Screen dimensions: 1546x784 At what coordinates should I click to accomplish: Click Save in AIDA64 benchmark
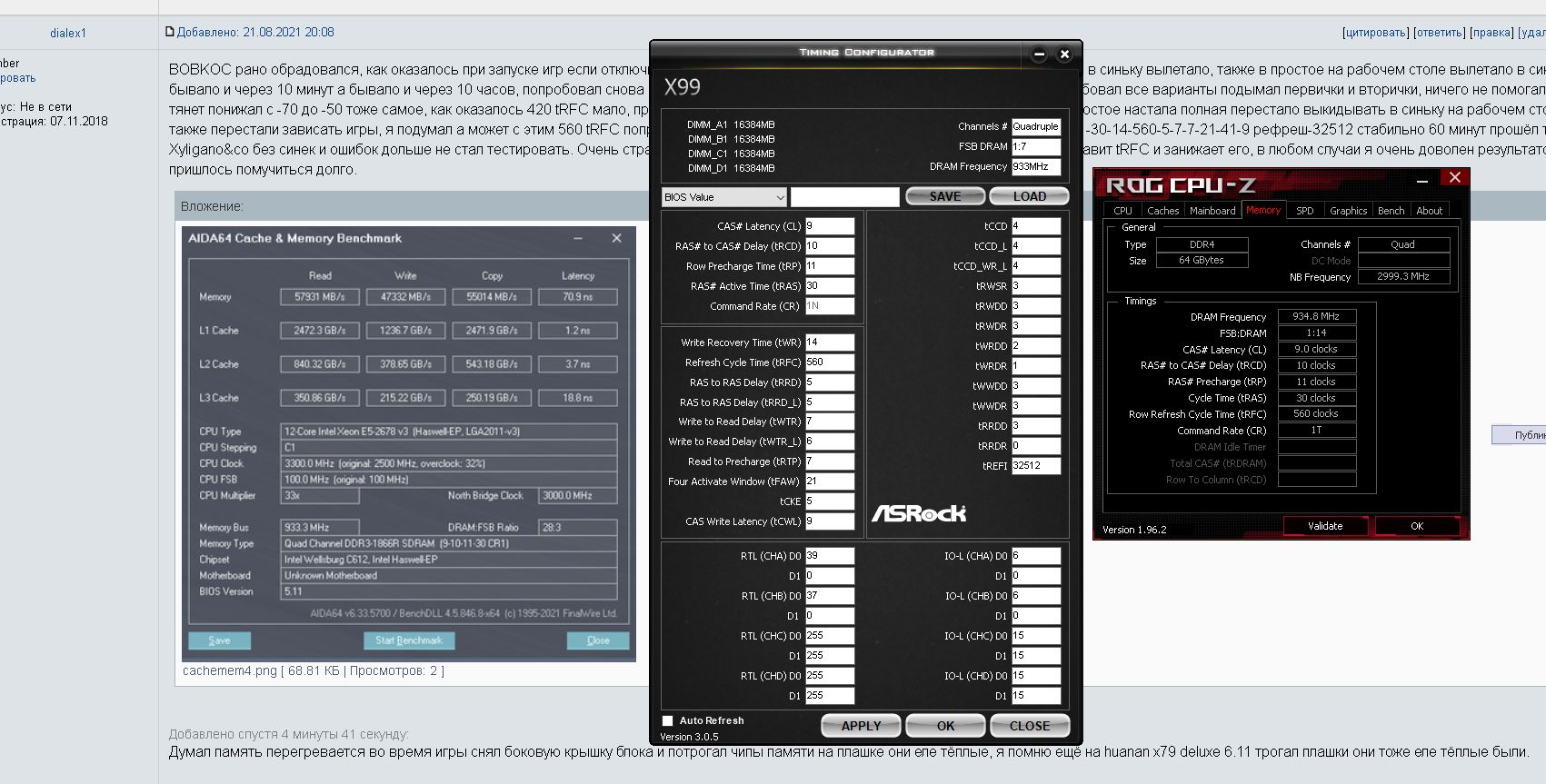(220, 640)
